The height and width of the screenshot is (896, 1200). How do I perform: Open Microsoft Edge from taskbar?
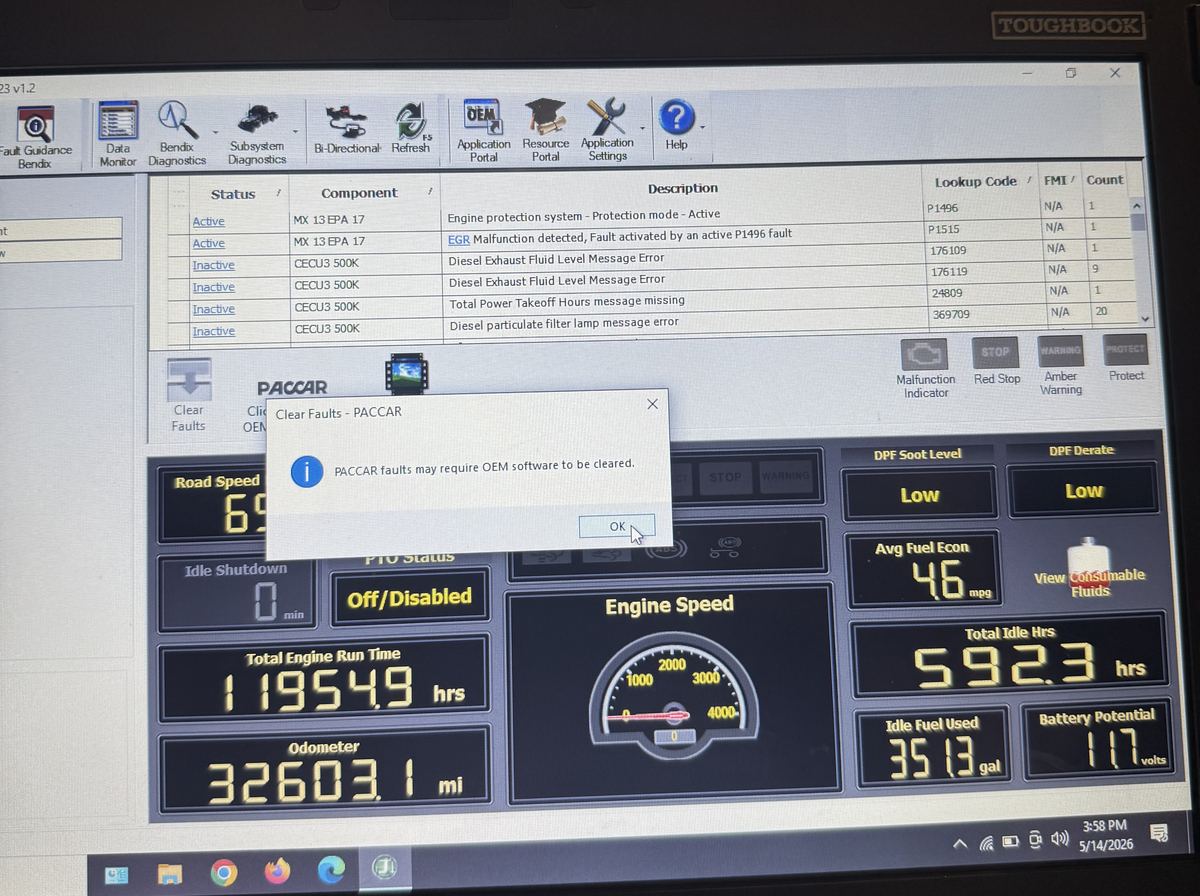point(331,872)
